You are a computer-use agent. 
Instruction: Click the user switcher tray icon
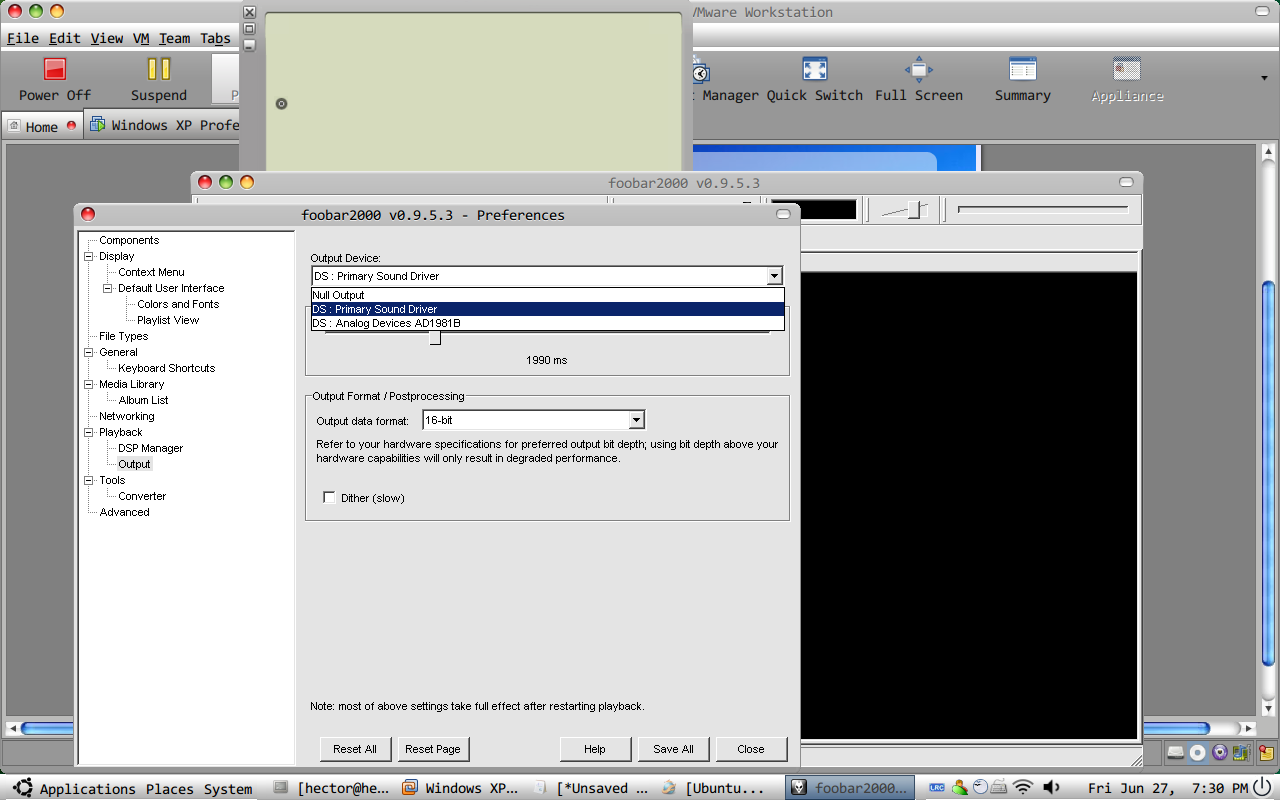[x=959, y=788]
